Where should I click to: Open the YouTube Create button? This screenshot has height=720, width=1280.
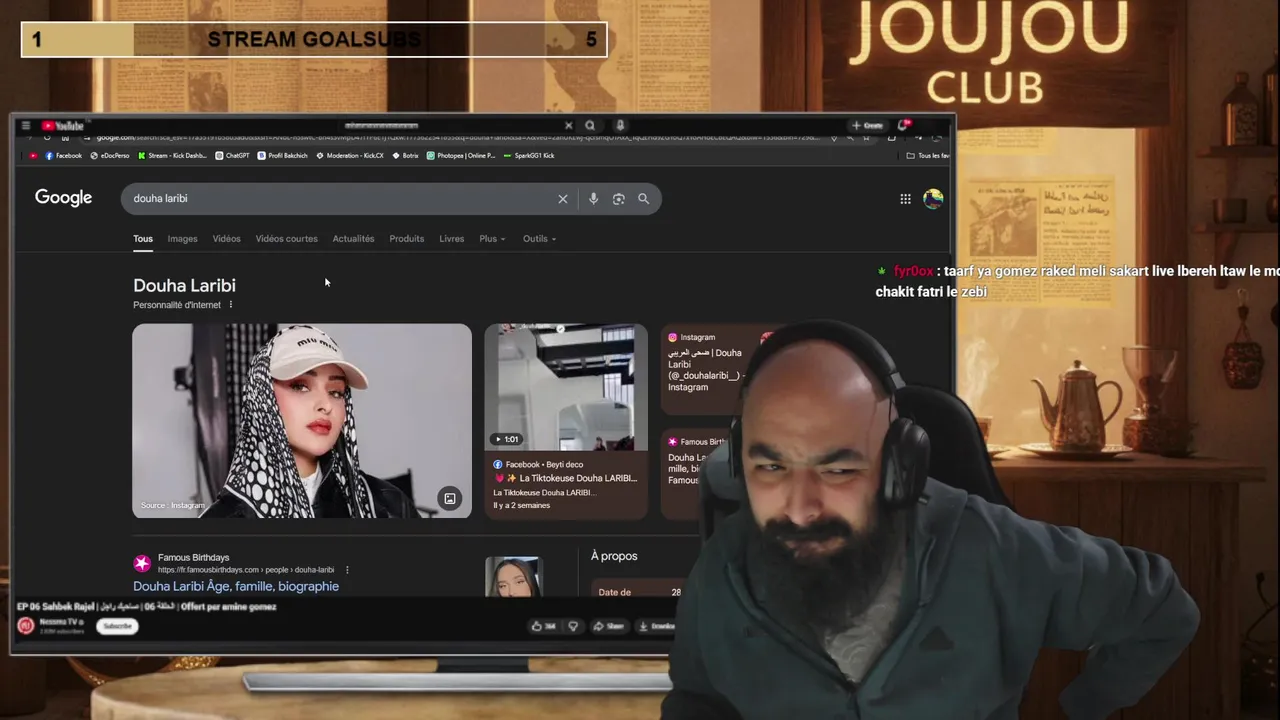point(867,126)
